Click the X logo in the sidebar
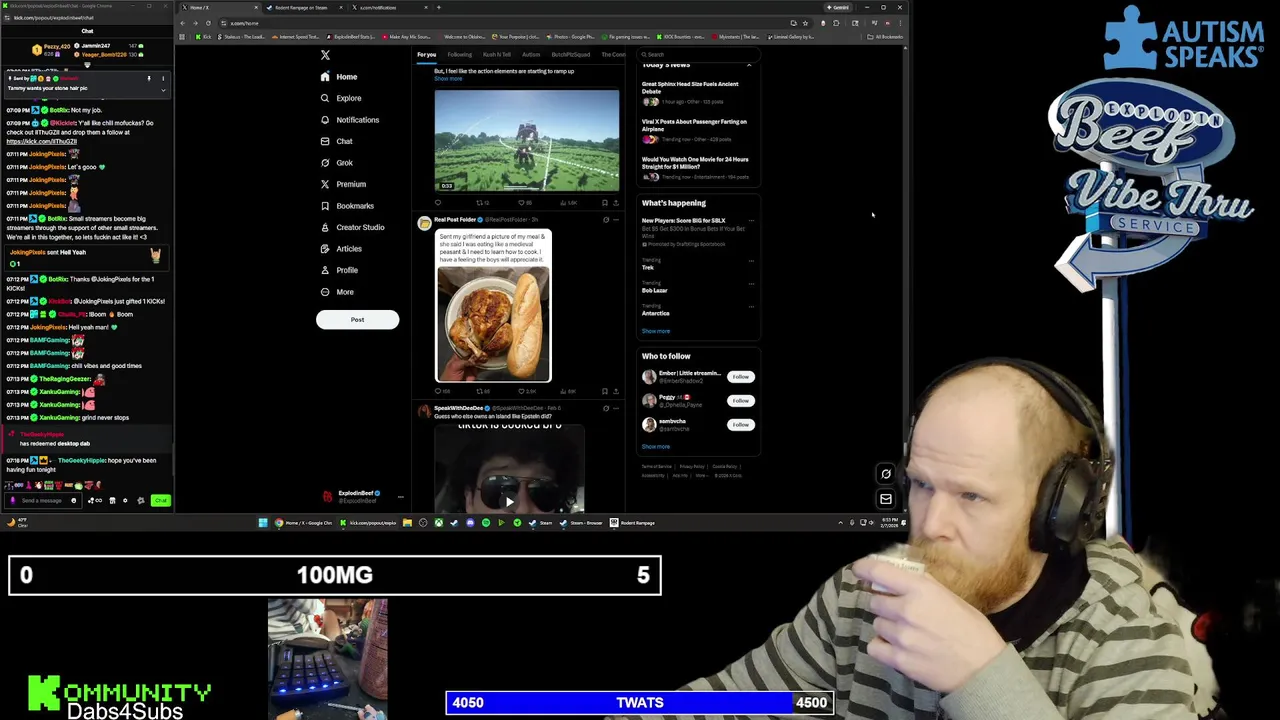1280x720 pixels. (325, 55)
